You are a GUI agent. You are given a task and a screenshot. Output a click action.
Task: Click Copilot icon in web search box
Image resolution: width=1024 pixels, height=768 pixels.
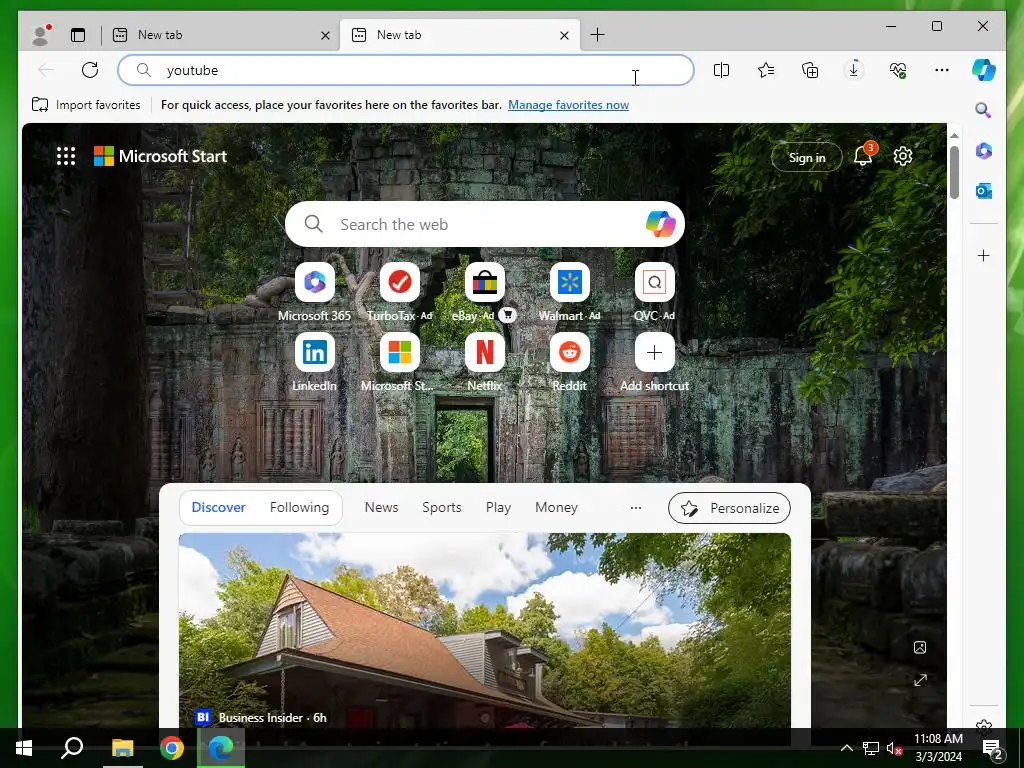tap(660, 224)
